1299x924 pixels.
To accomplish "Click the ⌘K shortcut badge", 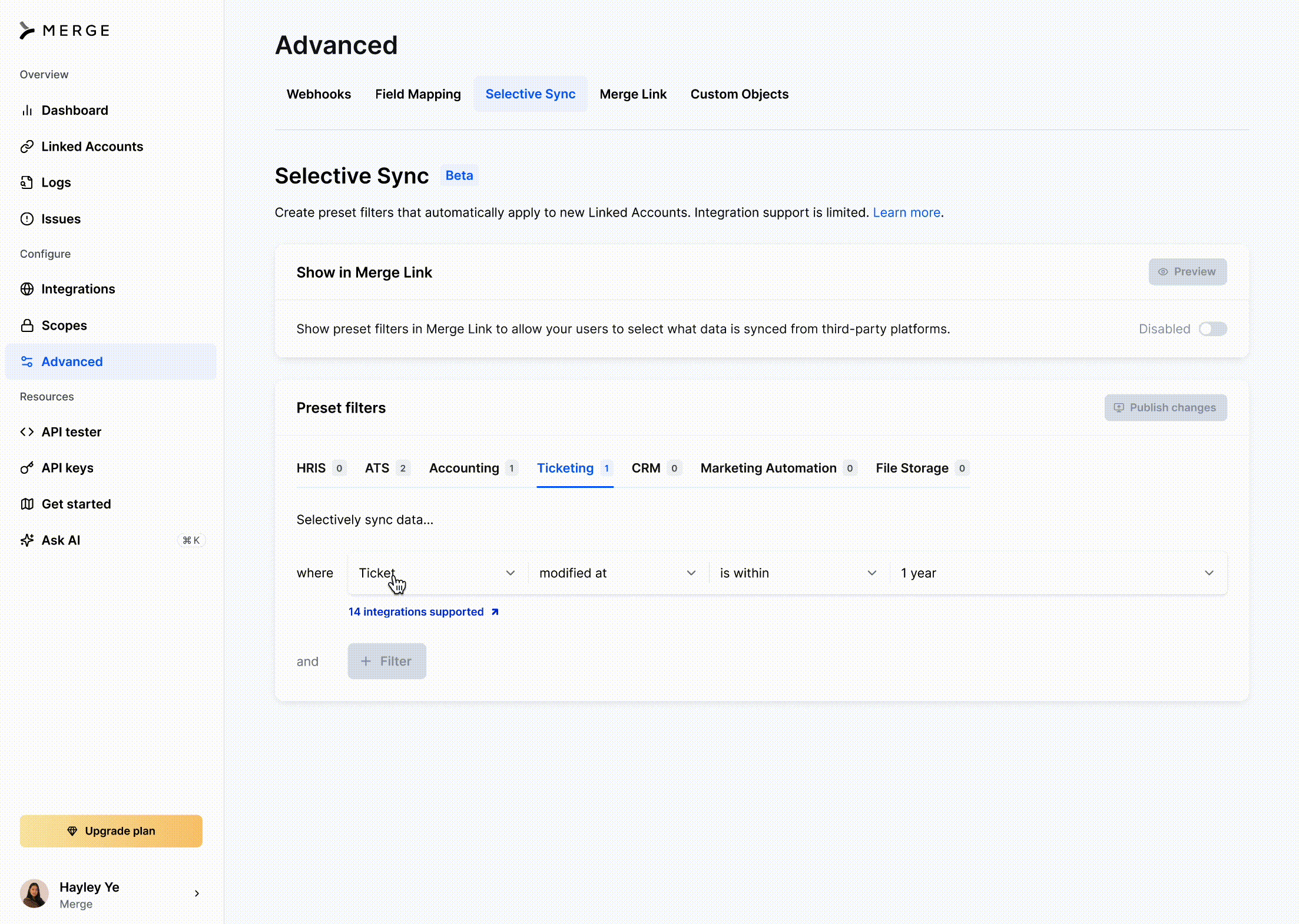I will point(191,540).
